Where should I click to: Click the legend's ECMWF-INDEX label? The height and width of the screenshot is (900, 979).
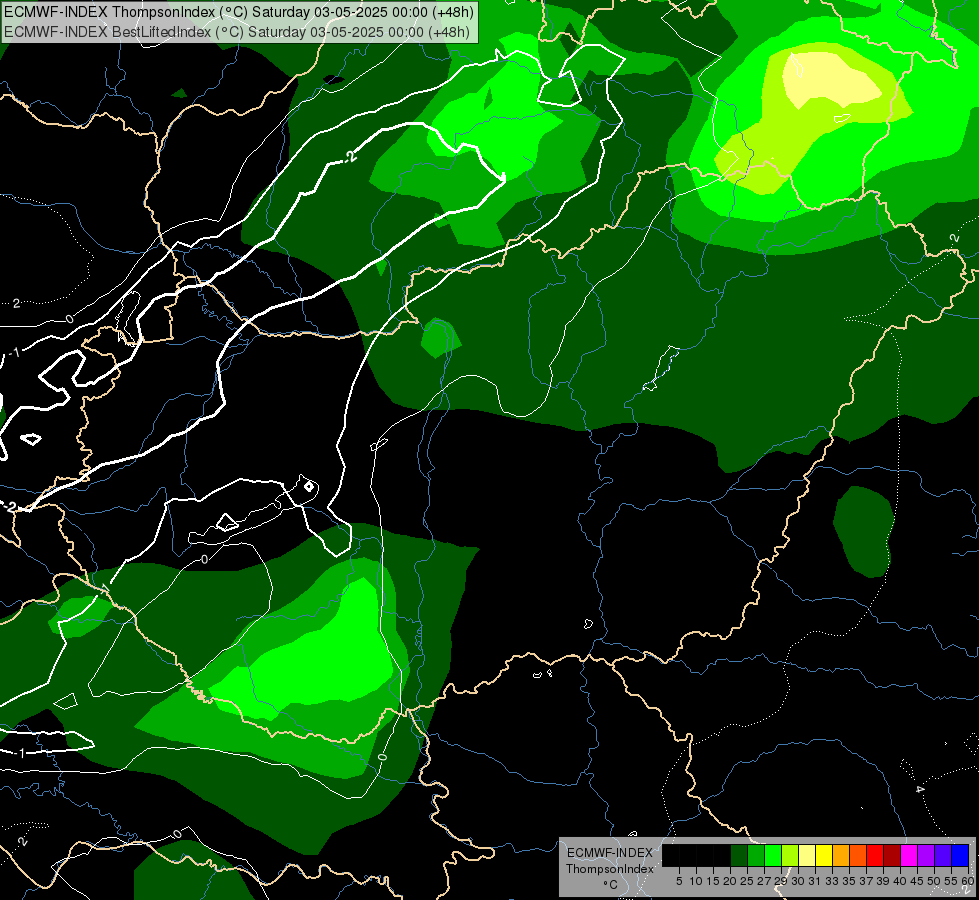(x=610, y=853)
